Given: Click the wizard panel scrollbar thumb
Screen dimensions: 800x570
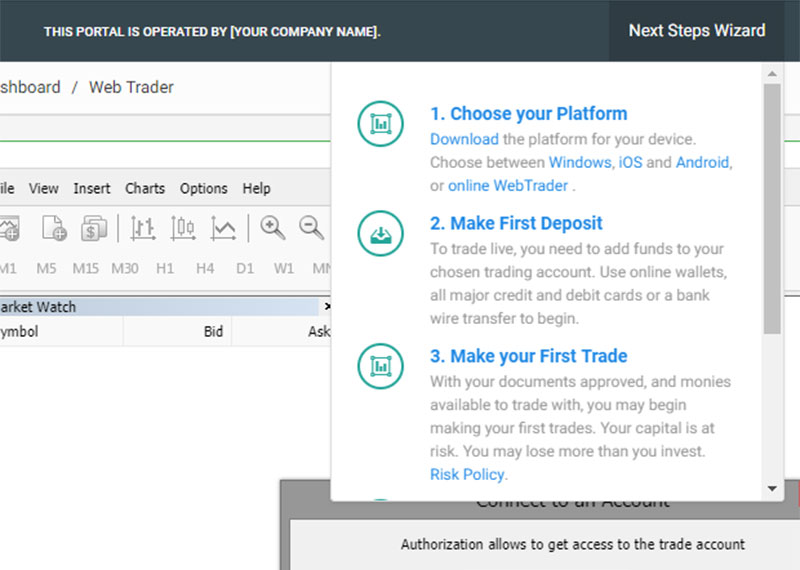Looking at the screenshot, I should coord(771,208).
